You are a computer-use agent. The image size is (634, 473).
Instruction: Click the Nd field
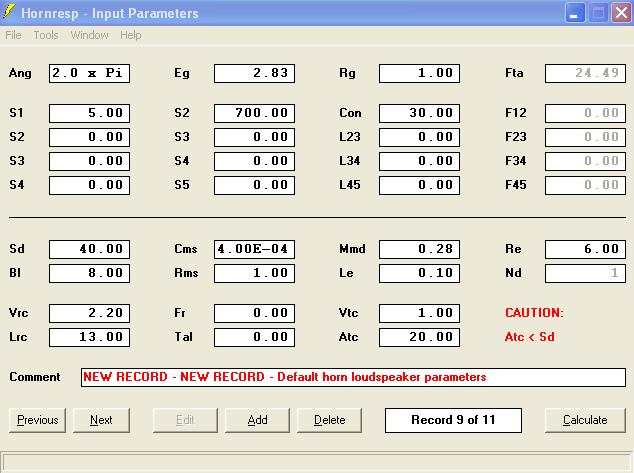(x=585, y=273)
